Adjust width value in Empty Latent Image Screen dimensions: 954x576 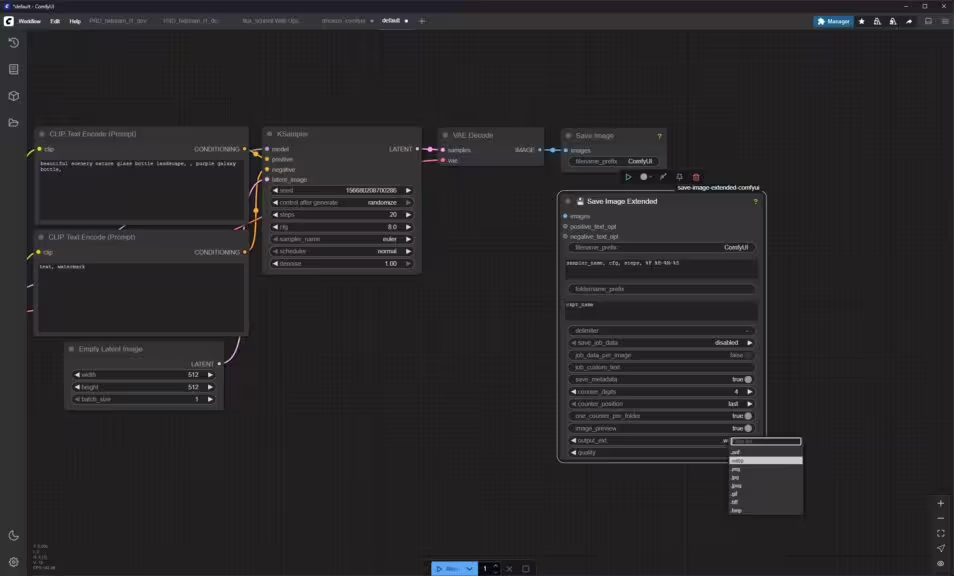pyautogui.click(x=144, y=375)
